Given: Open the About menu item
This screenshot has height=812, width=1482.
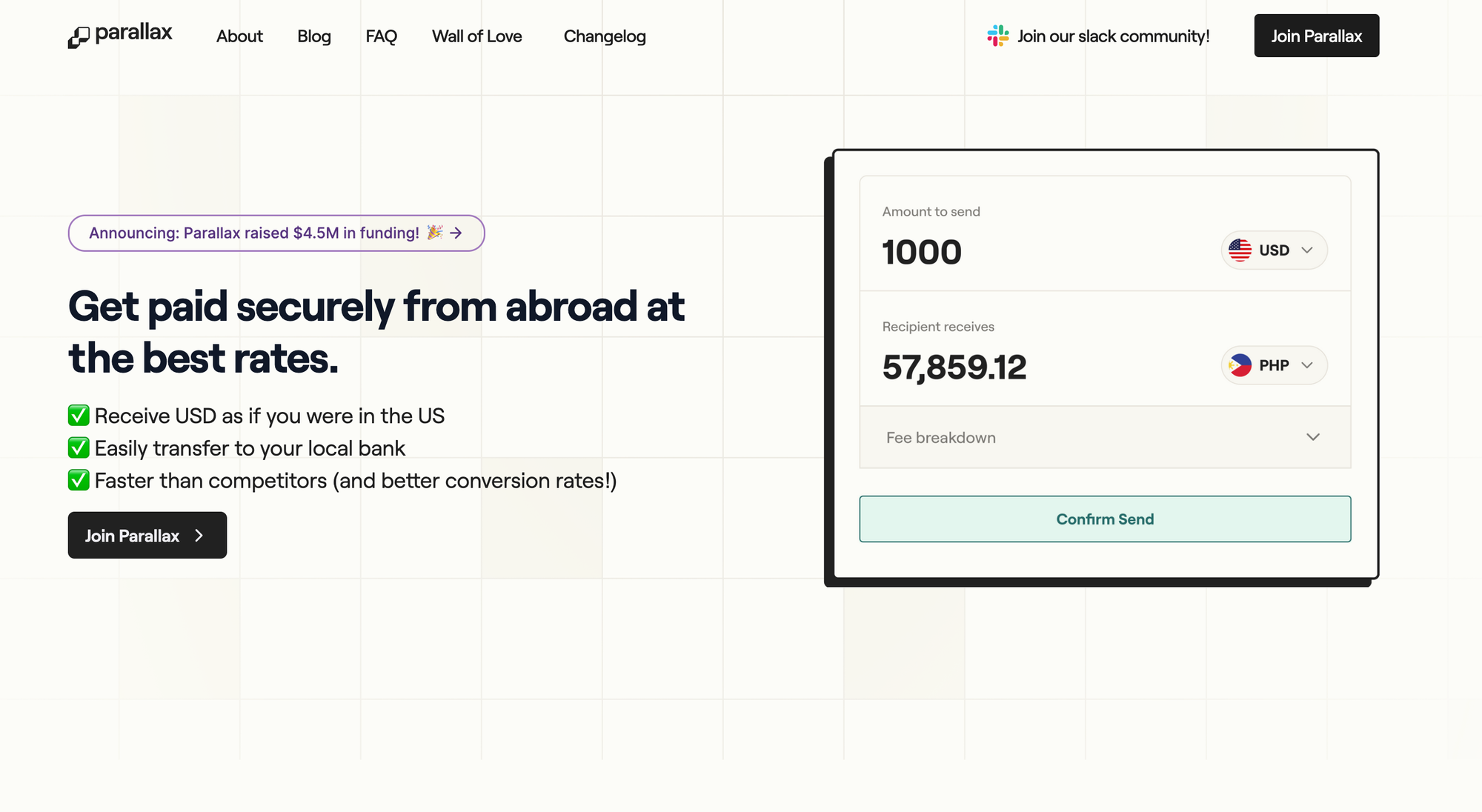Looking at the screenshot, I should pos(239,36).
